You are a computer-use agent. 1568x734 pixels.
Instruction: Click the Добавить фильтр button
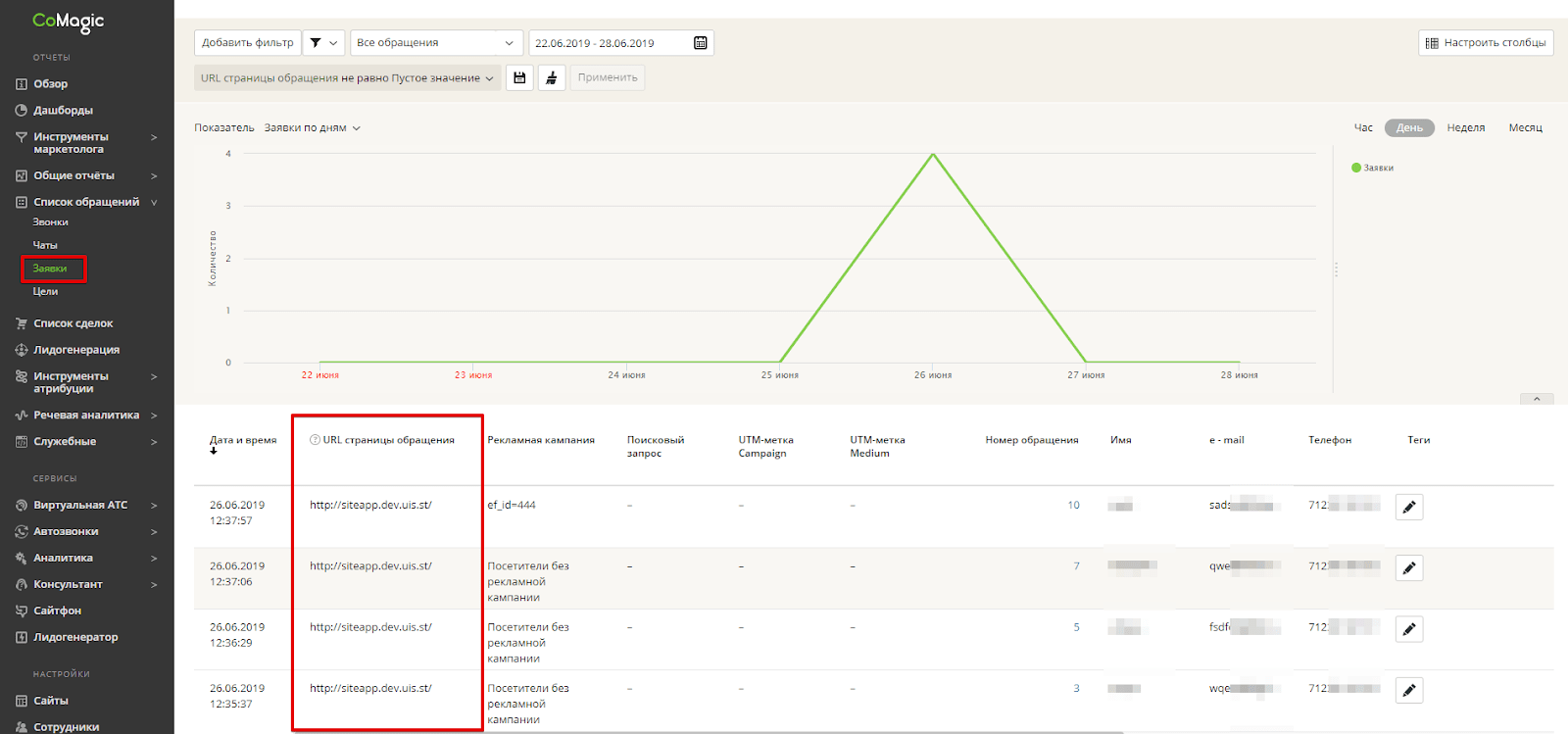click(x=247, y=43)
